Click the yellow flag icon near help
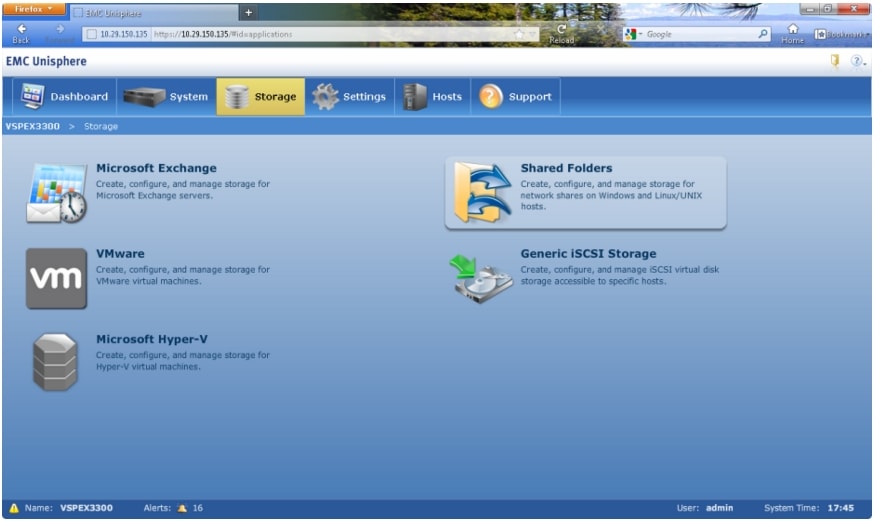882x521 pixels. click(x=835, y=61)
